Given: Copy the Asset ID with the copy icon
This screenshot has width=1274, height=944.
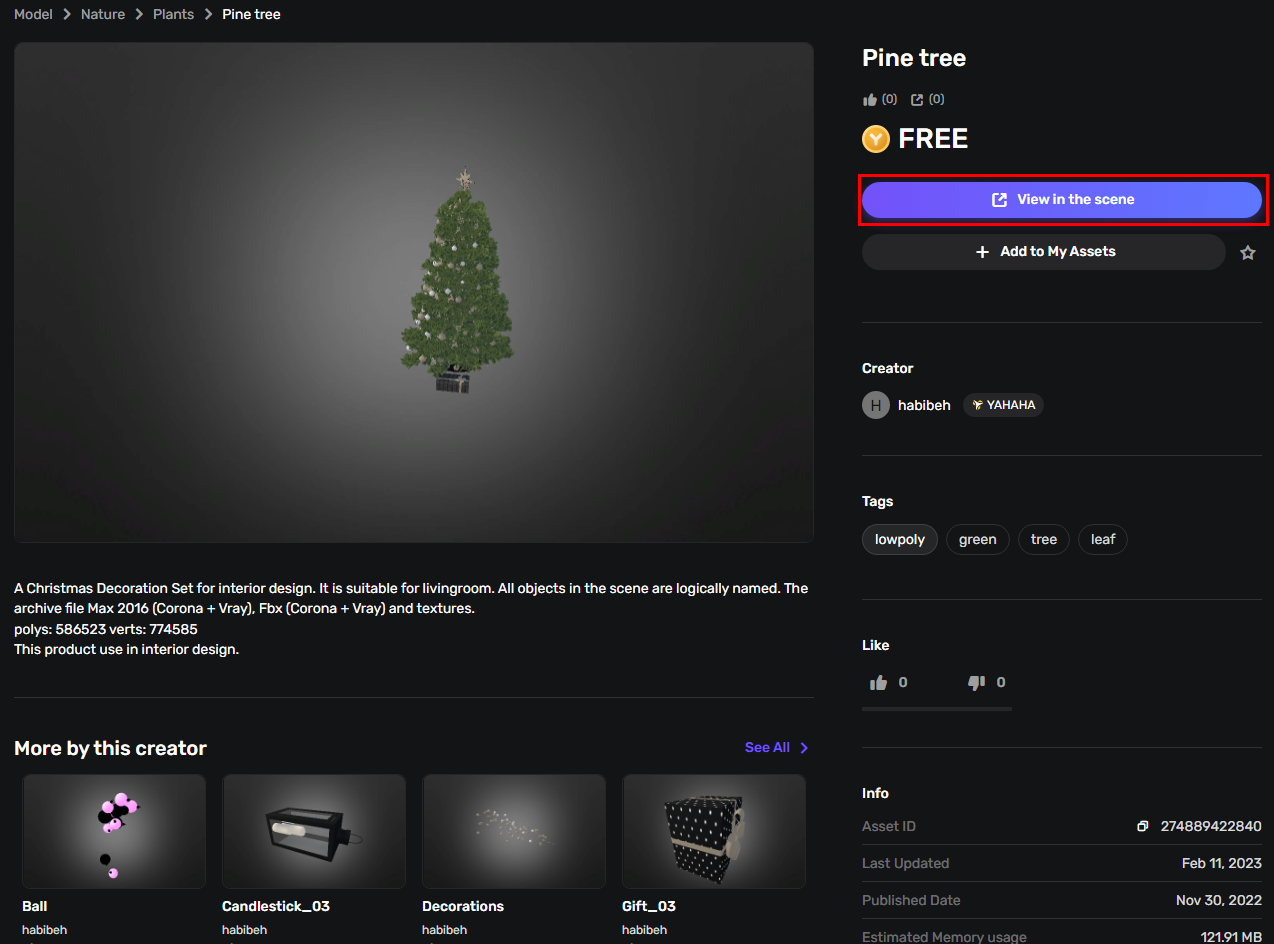Looking at the screenshot, I should click(x=1142, y=826).
